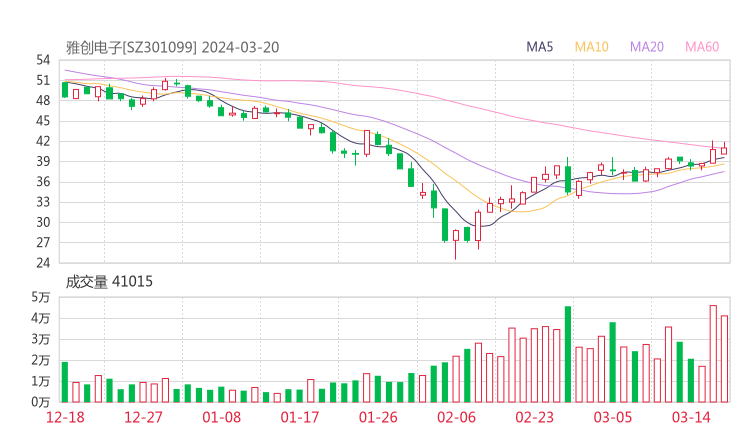Screen dimensions: 740x440
Task: Click the 03-14 date label
Action: coord(691,417)
